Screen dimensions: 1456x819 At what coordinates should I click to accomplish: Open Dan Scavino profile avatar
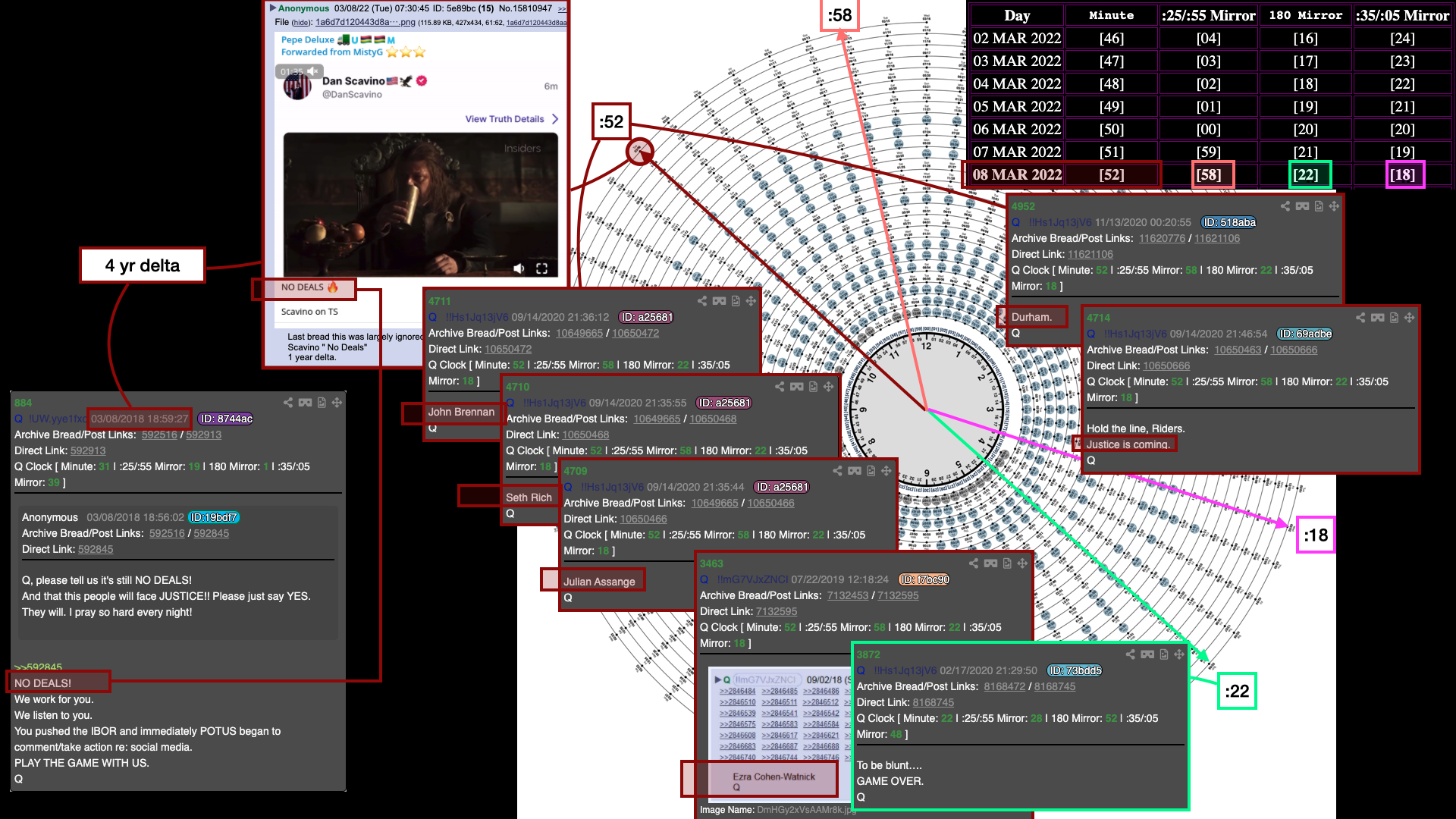pos(297,86)
